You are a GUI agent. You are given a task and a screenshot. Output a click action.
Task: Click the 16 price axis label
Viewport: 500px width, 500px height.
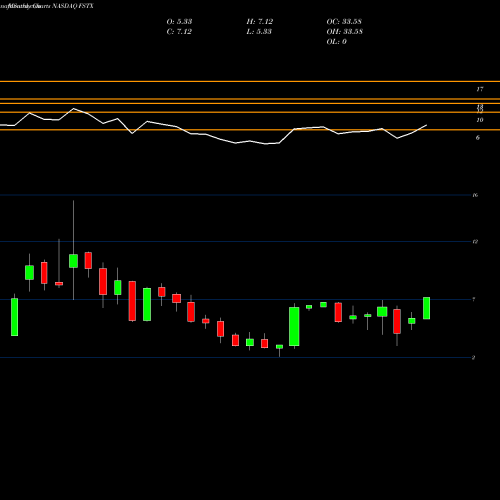coord(475,195)
